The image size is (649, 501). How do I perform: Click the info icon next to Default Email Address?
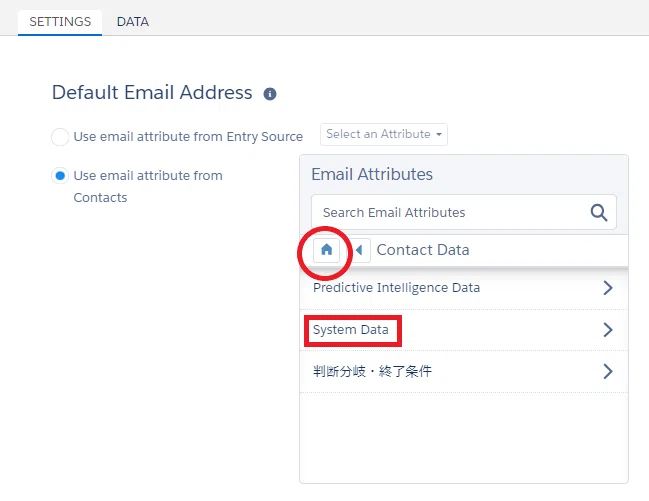(270, 94)
